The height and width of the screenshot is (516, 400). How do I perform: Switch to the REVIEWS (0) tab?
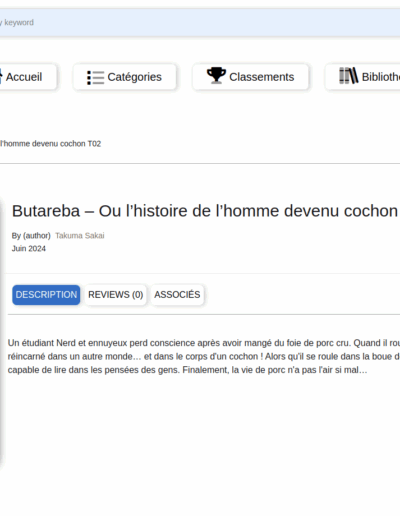point(115,295)
